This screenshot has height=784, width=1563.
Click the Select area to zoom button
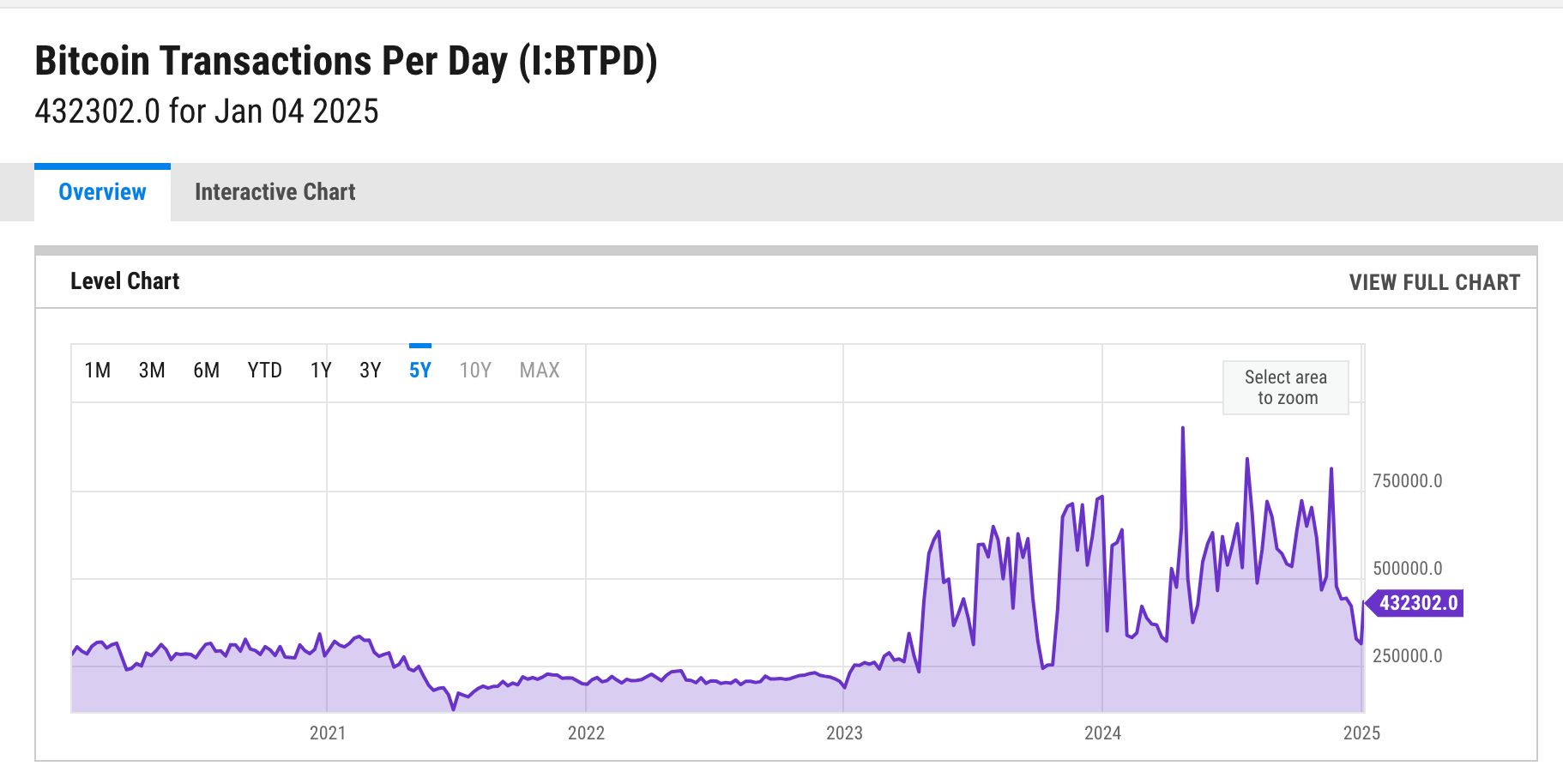[1285, 388]
